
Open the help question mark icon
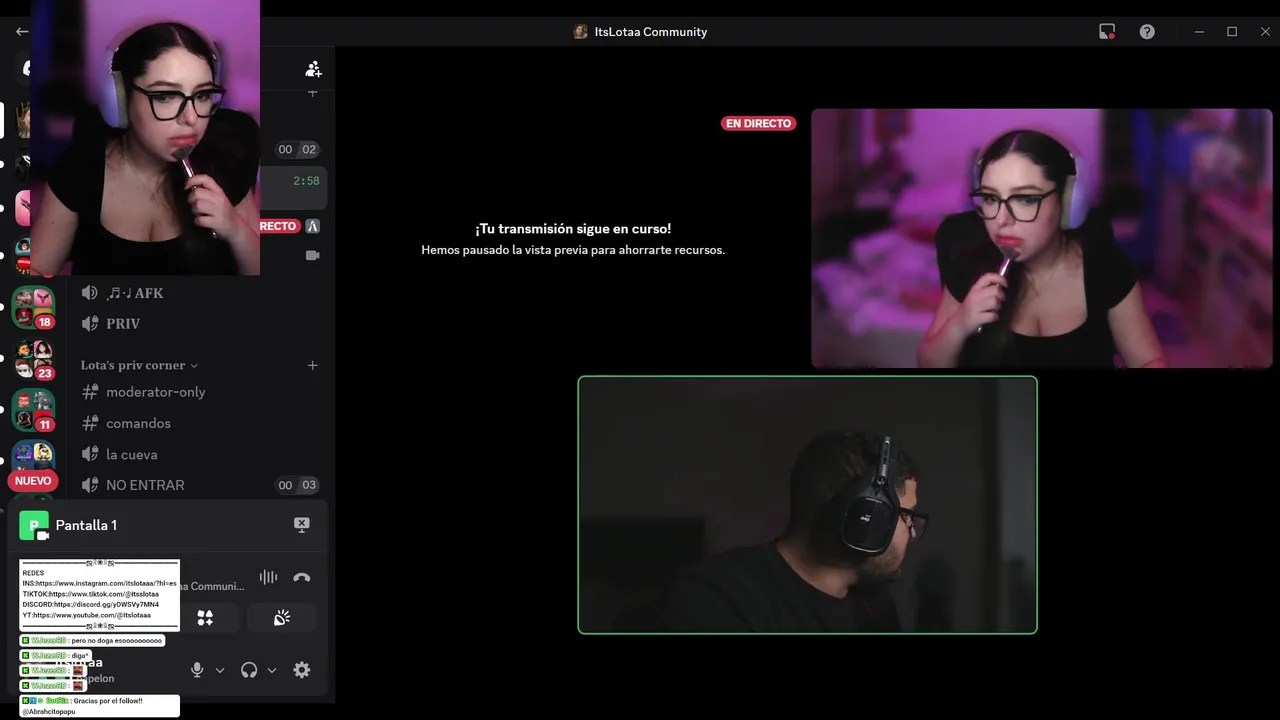point(1147,32)
